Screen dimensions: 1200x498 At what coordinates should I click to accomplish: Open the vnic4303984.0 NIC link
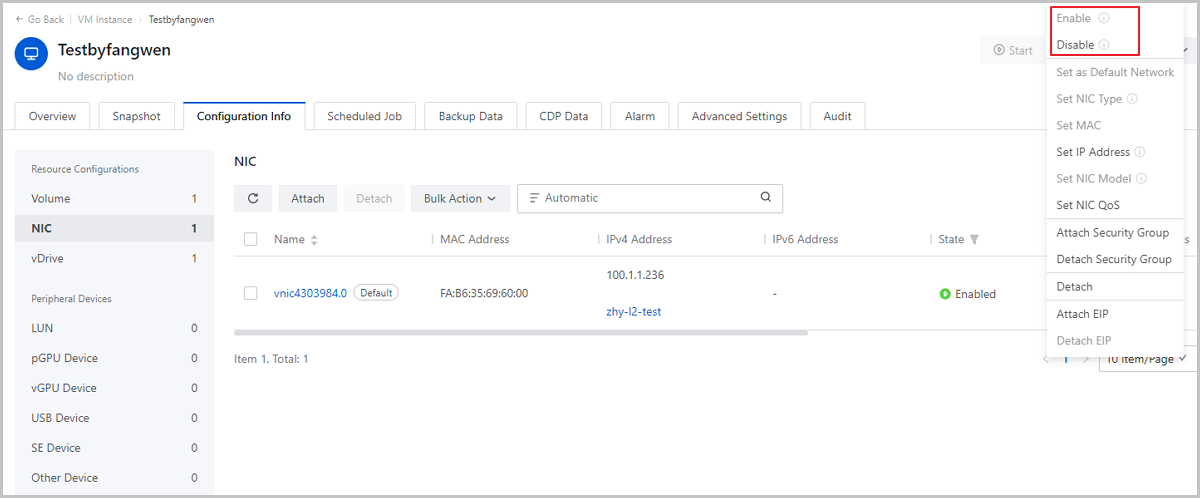pos(310,293)
